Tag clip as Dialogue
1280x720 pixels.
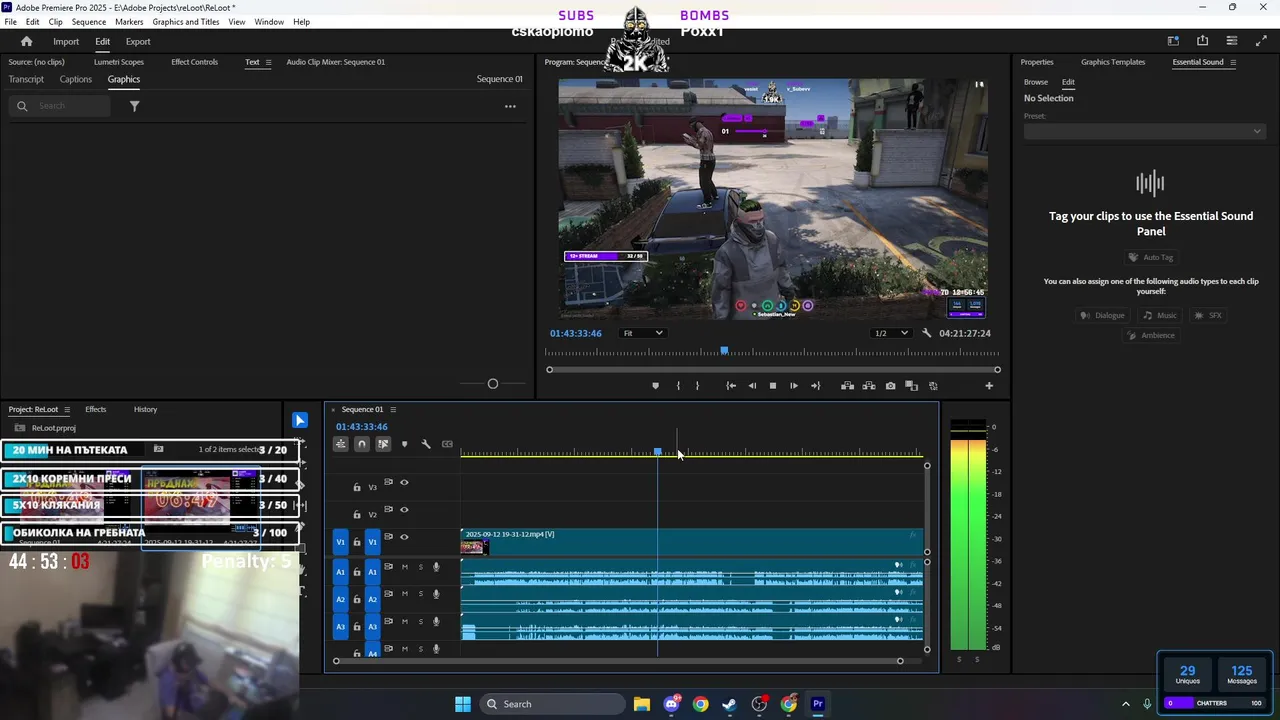pos(1101,315)
